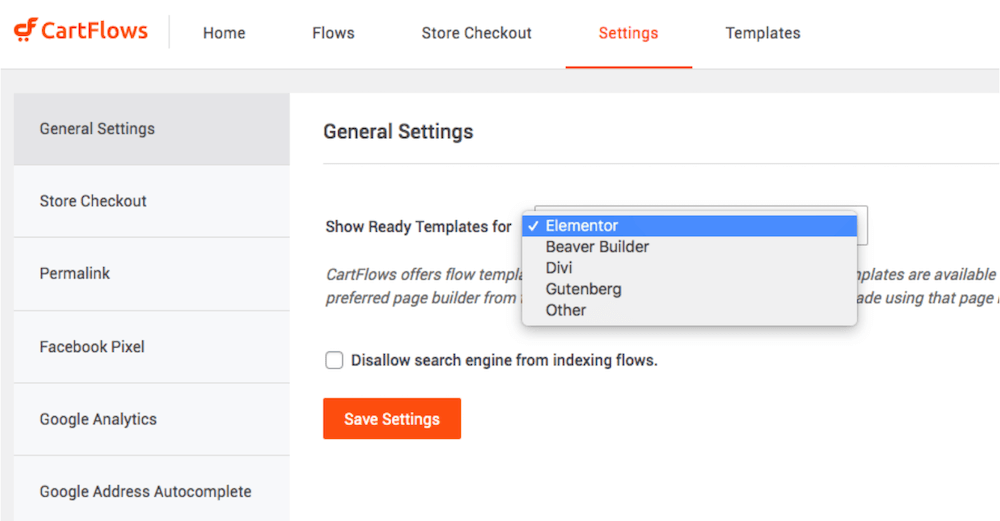Click the CartFlows logo
Viewport: 1000px width, 521px height.
coord(81,31)
